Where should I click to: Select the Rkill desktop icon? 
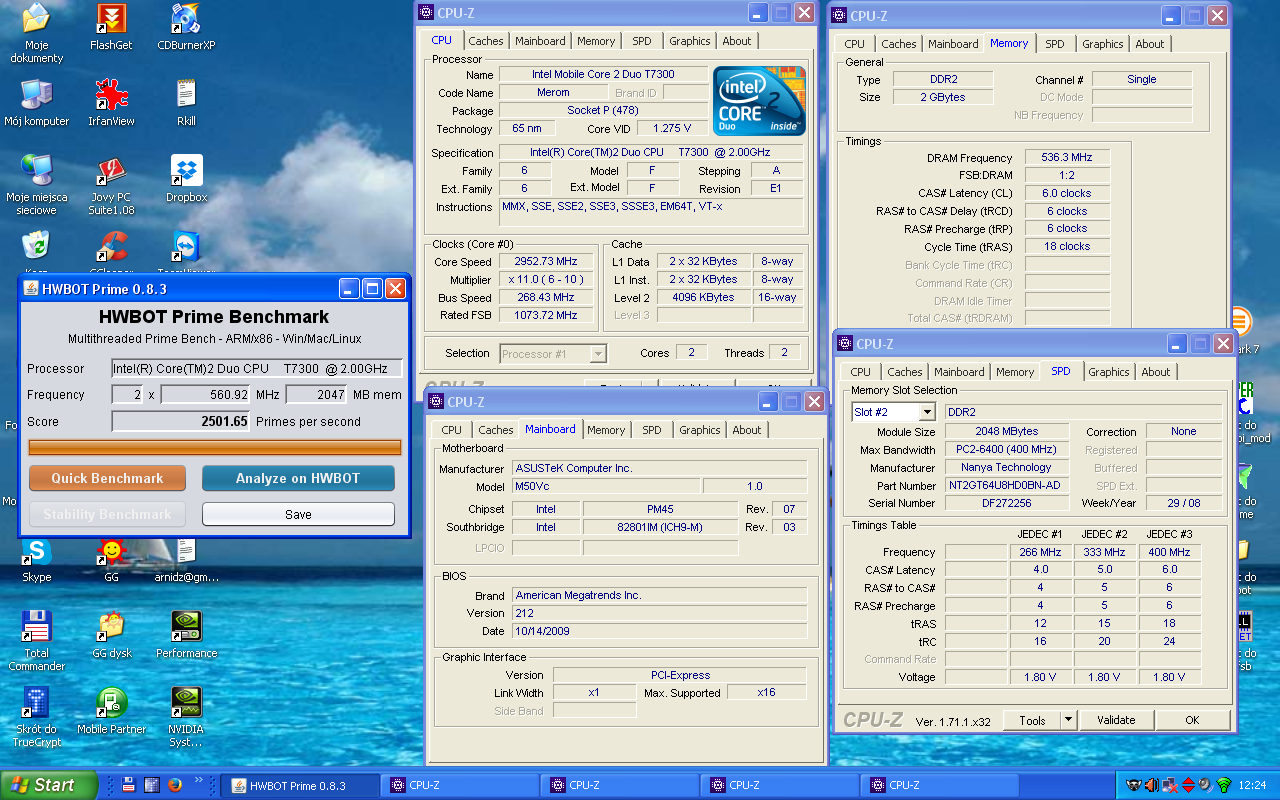(x=186, y=94)
